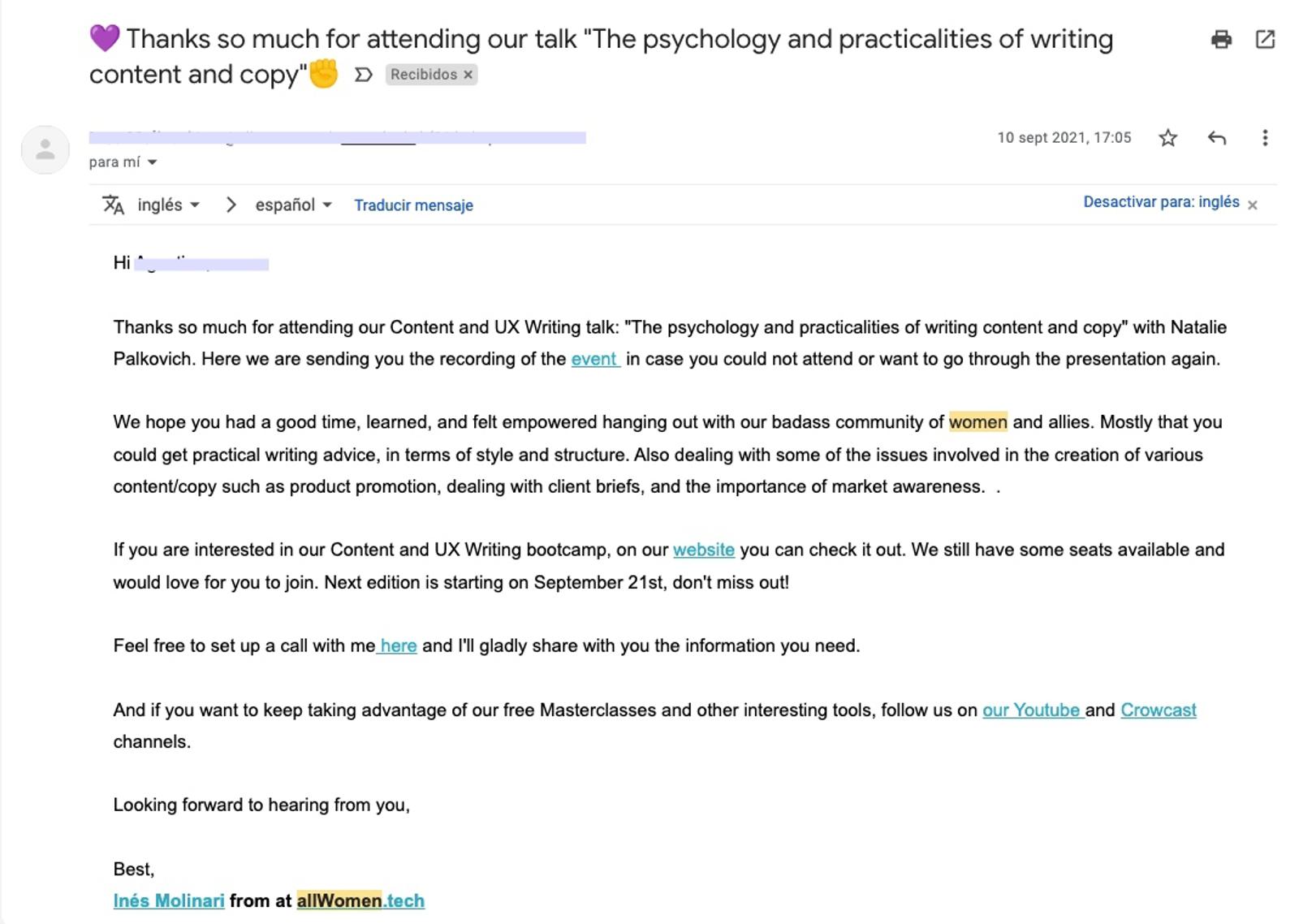Open the email in a new window
The height and width of the screenshot is (924, 1299).
(x=1265, y=39)
